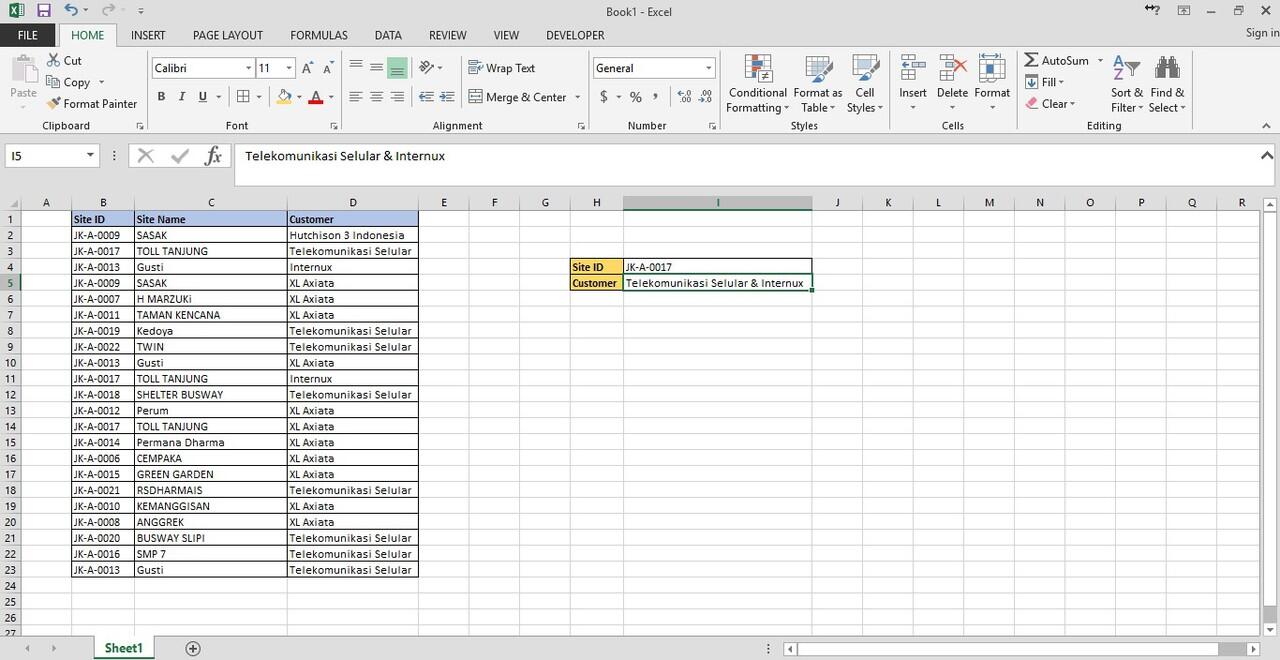Open Font dialog launcher
Image resolution: width=1280 pixels, height=660 pixels.
(334, 126)
